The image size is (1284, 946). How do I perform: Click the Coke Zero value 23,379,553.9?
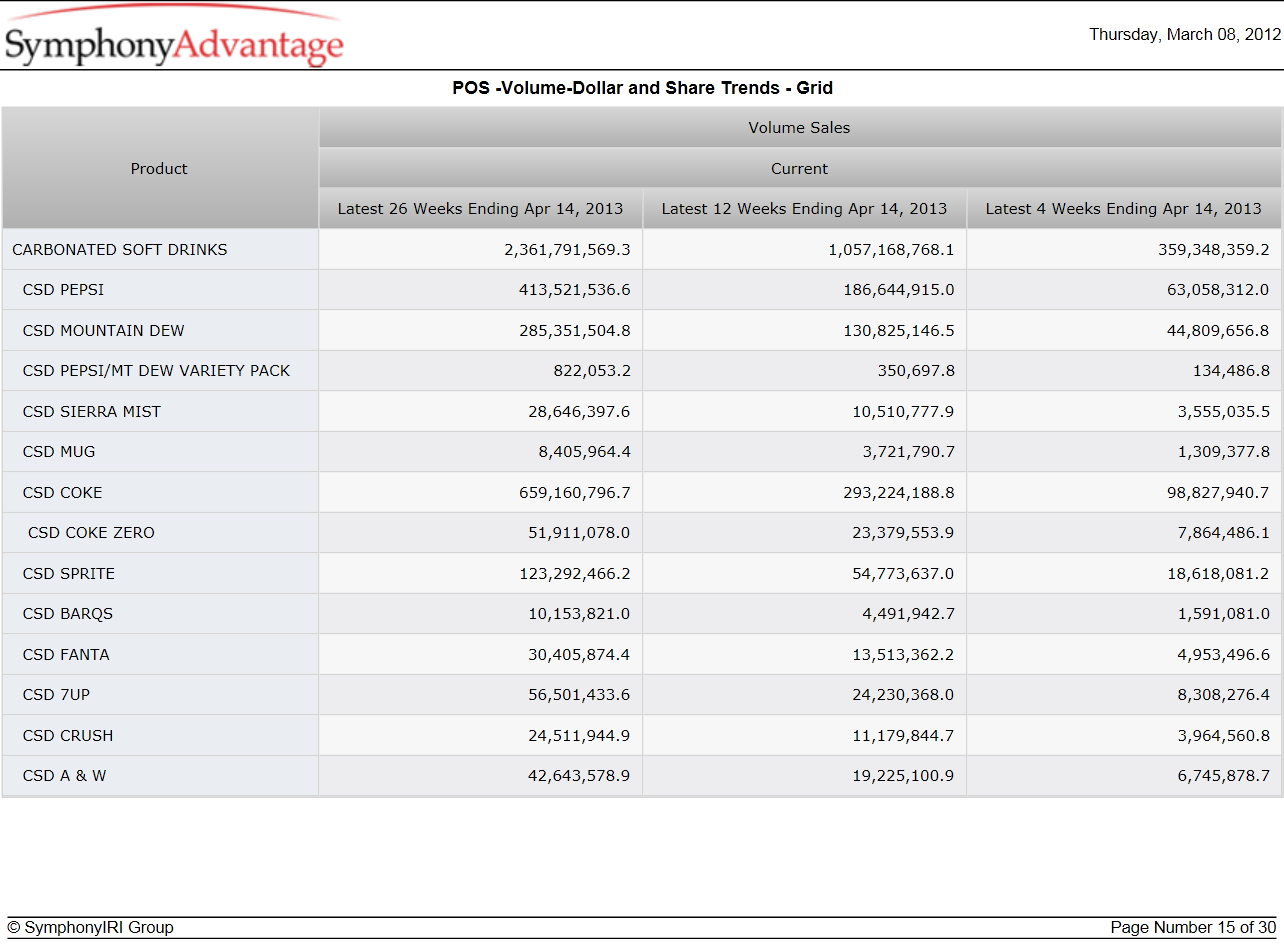903,533
